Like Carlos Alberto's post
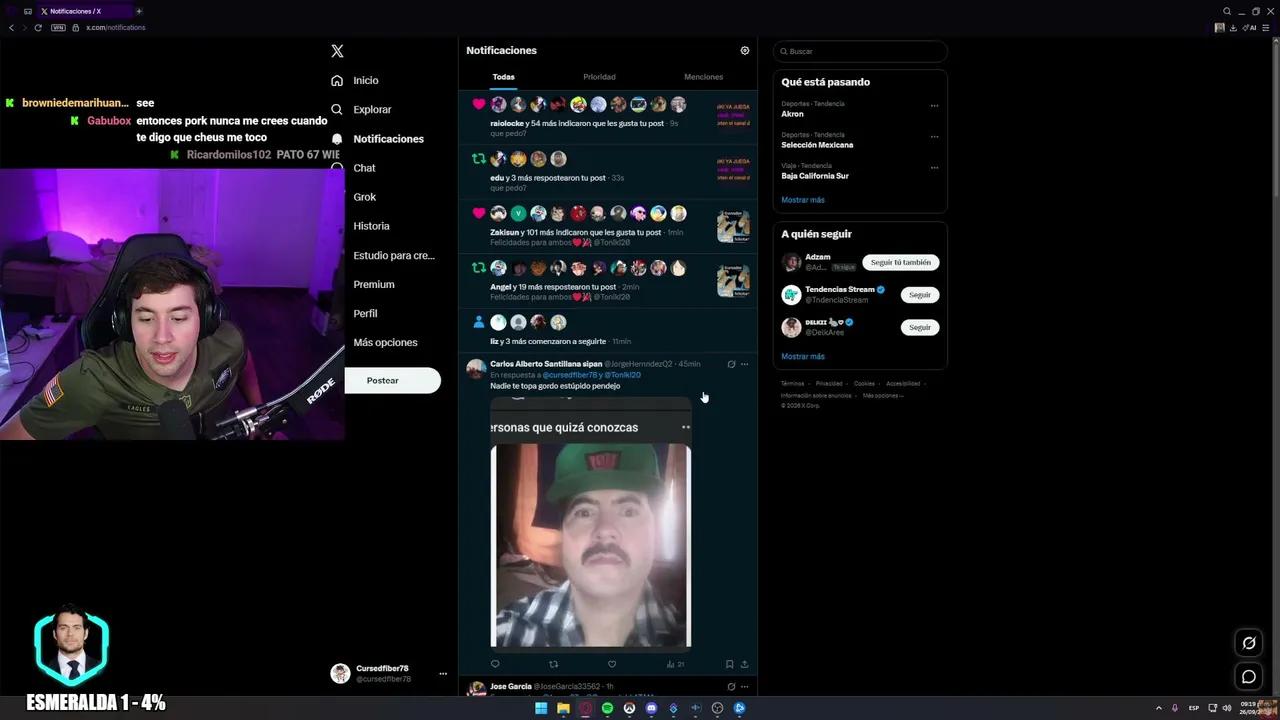1280x720 pixels. click(x=612, y=664)
